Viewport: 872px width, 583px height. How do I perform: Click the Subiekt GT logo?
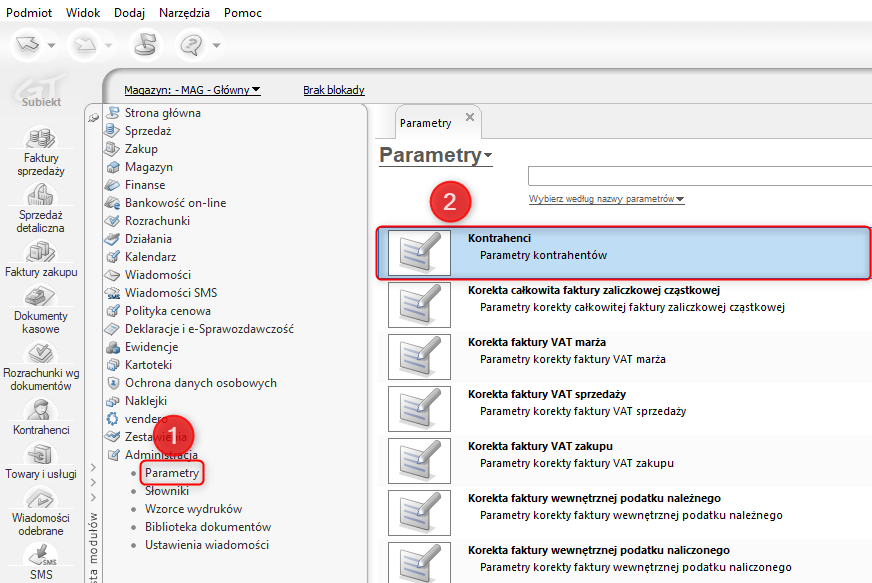(x=41, y=92)
